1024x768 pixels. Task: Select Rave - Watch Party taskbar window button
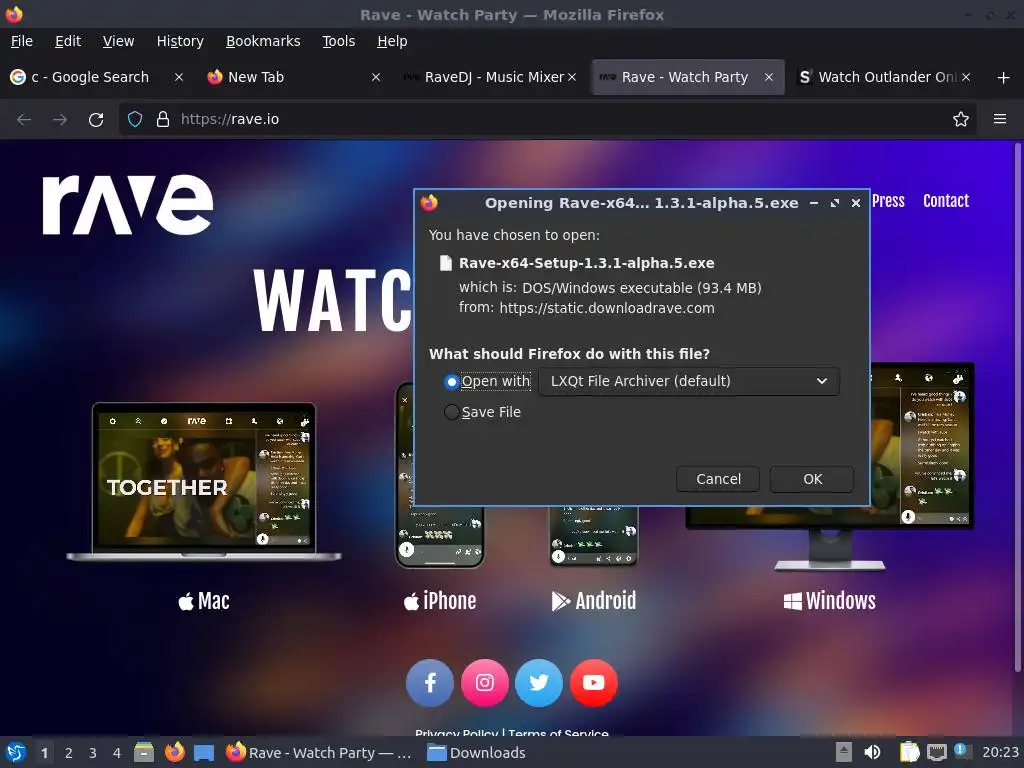coord(319,753)
